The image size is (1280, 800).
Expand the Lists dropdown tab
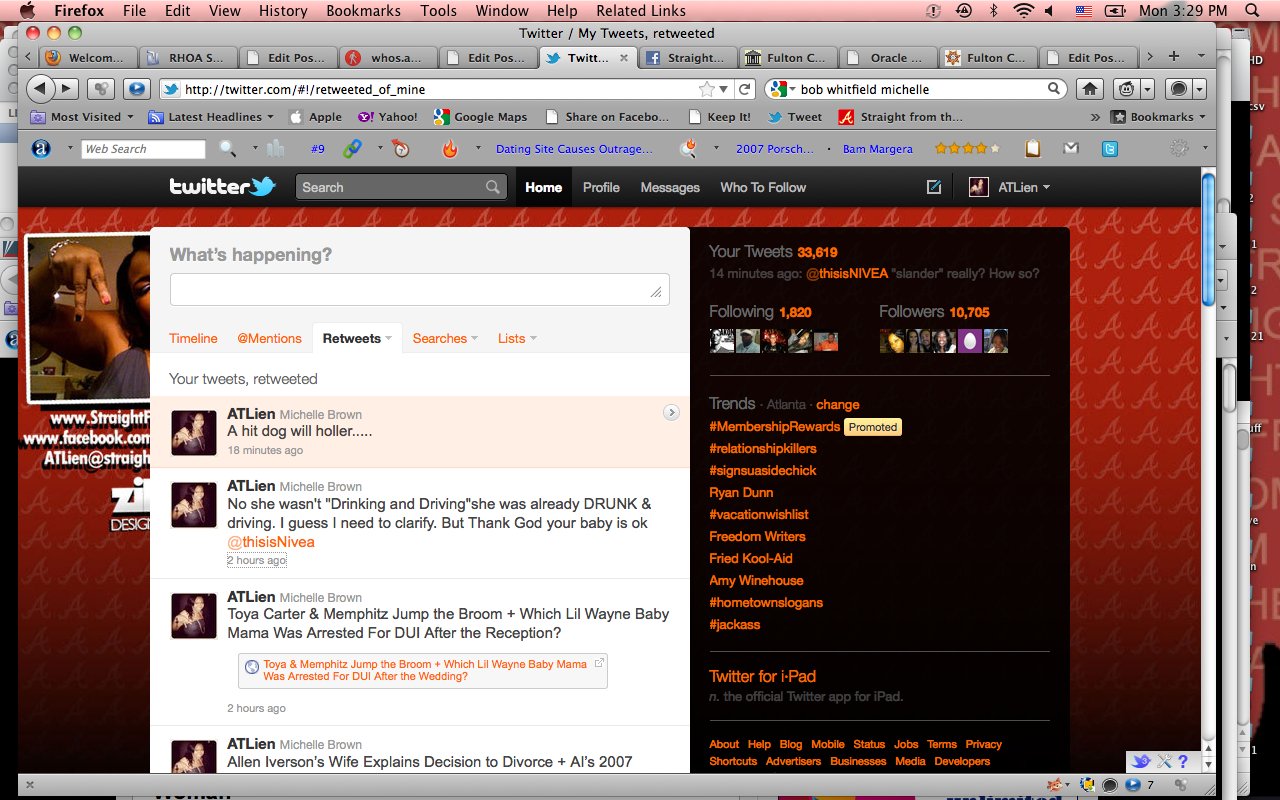[x=517, y=338]
